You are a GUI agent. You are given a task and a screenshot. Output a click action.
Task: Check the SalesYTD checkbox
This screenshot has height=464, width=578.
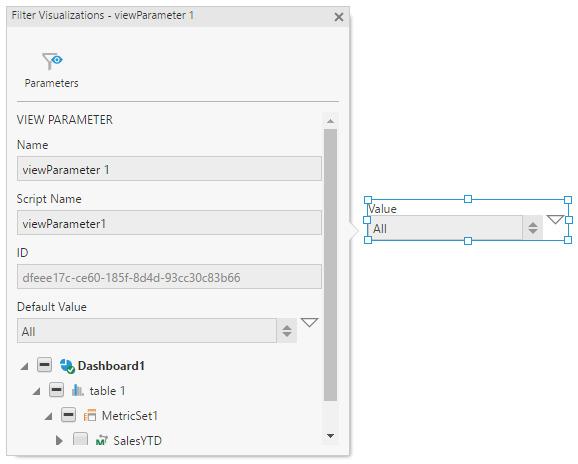coord(80,439)
